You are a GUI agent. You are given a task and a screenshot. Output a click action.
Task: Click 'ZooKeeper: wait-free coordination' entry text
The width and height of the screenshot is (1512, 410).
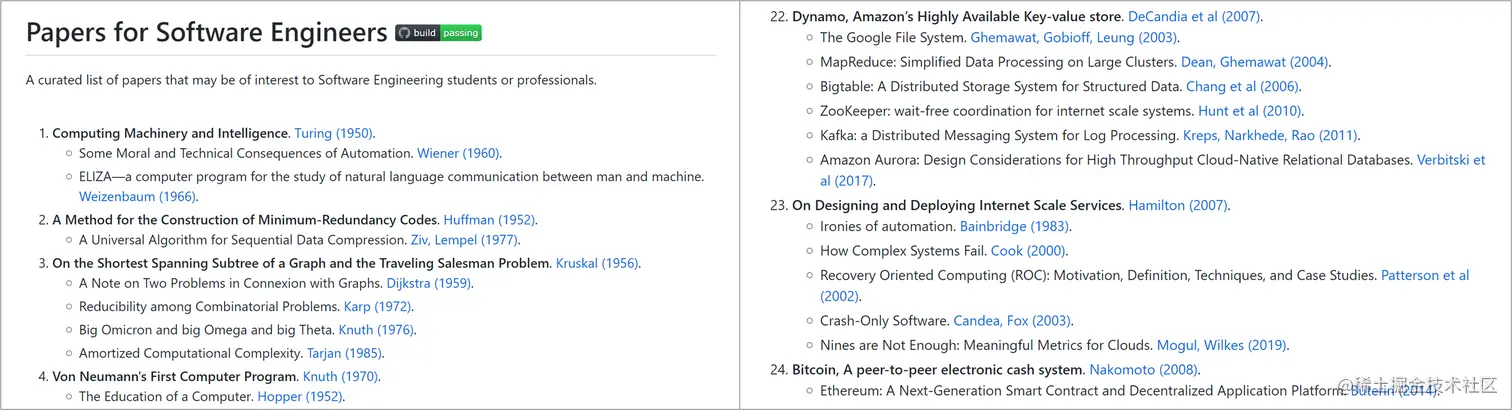pos(1006,111)
